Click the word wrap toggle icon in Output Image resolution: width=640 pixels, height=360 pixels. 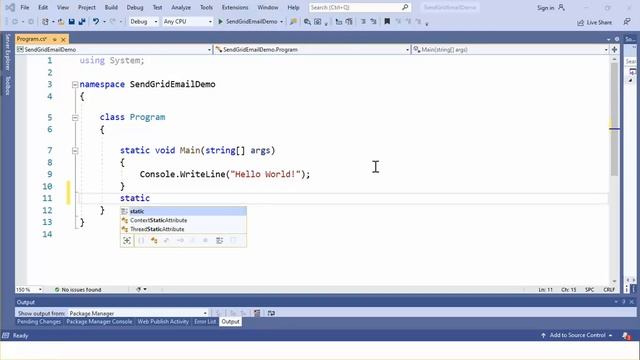(x=271, y=313)
